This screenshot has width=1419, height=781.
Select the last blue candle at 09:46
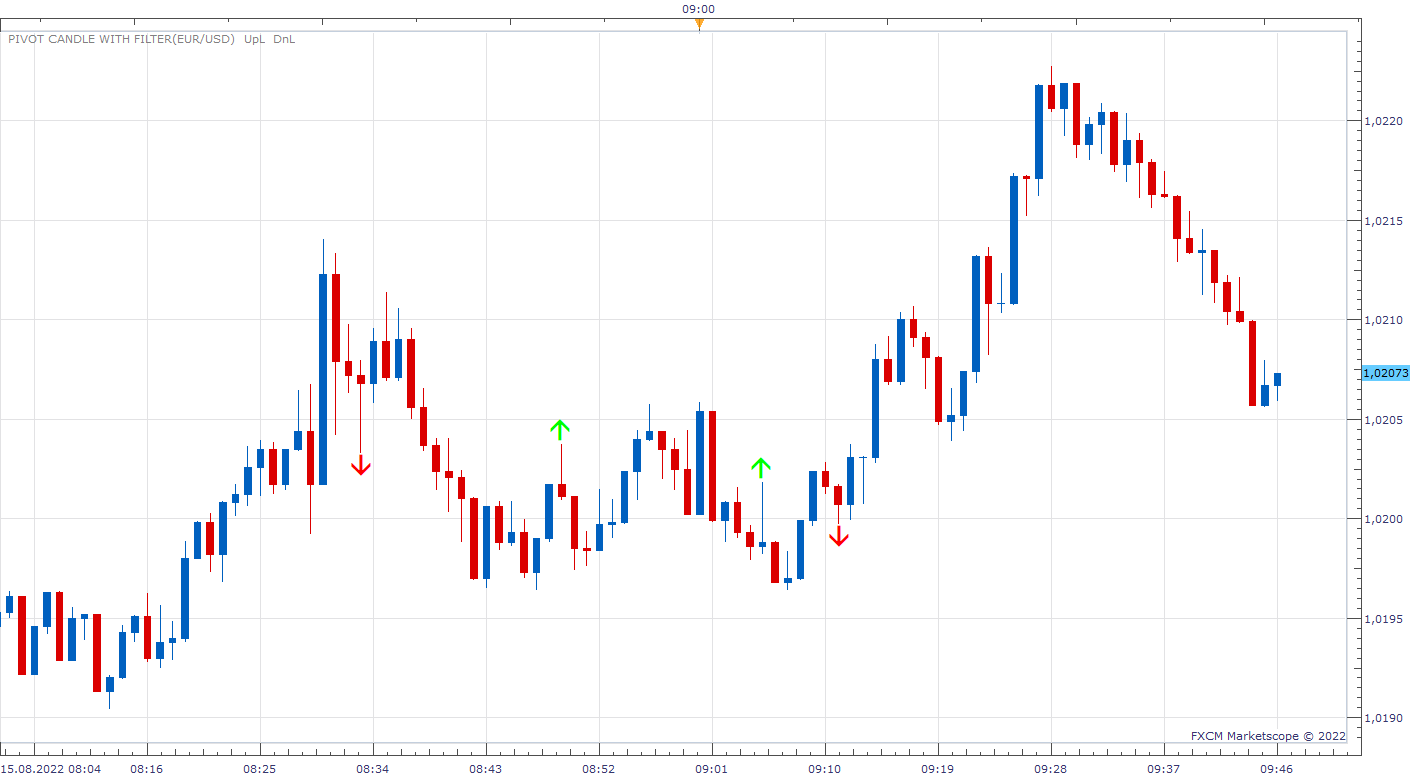click(x=1277, y=380)
